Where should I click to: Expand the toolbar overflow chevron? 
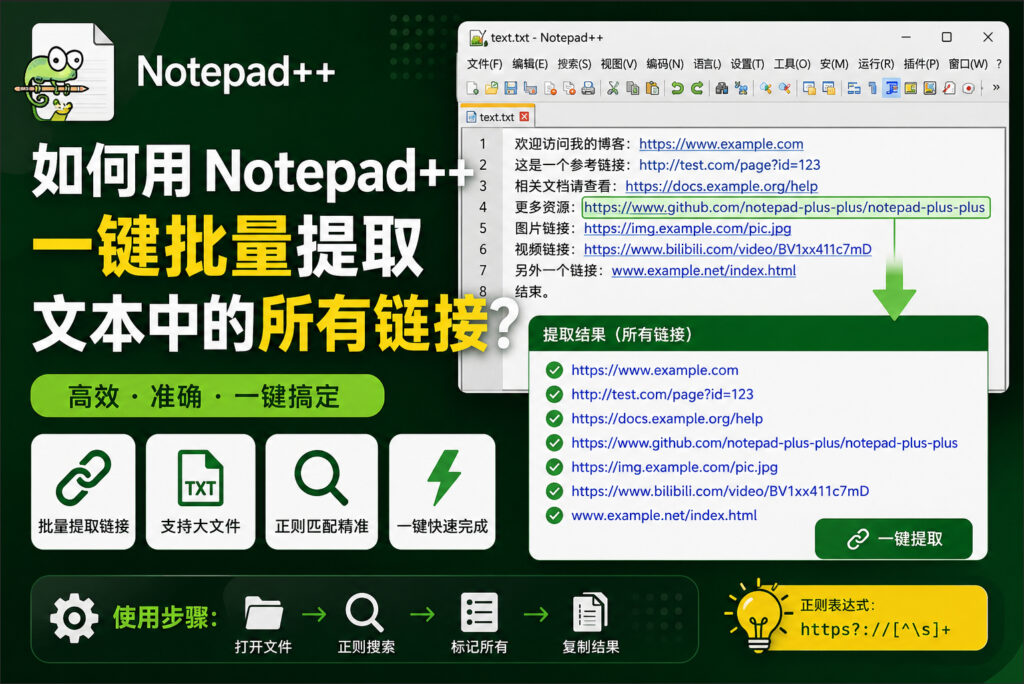click(x=995, y=87)
